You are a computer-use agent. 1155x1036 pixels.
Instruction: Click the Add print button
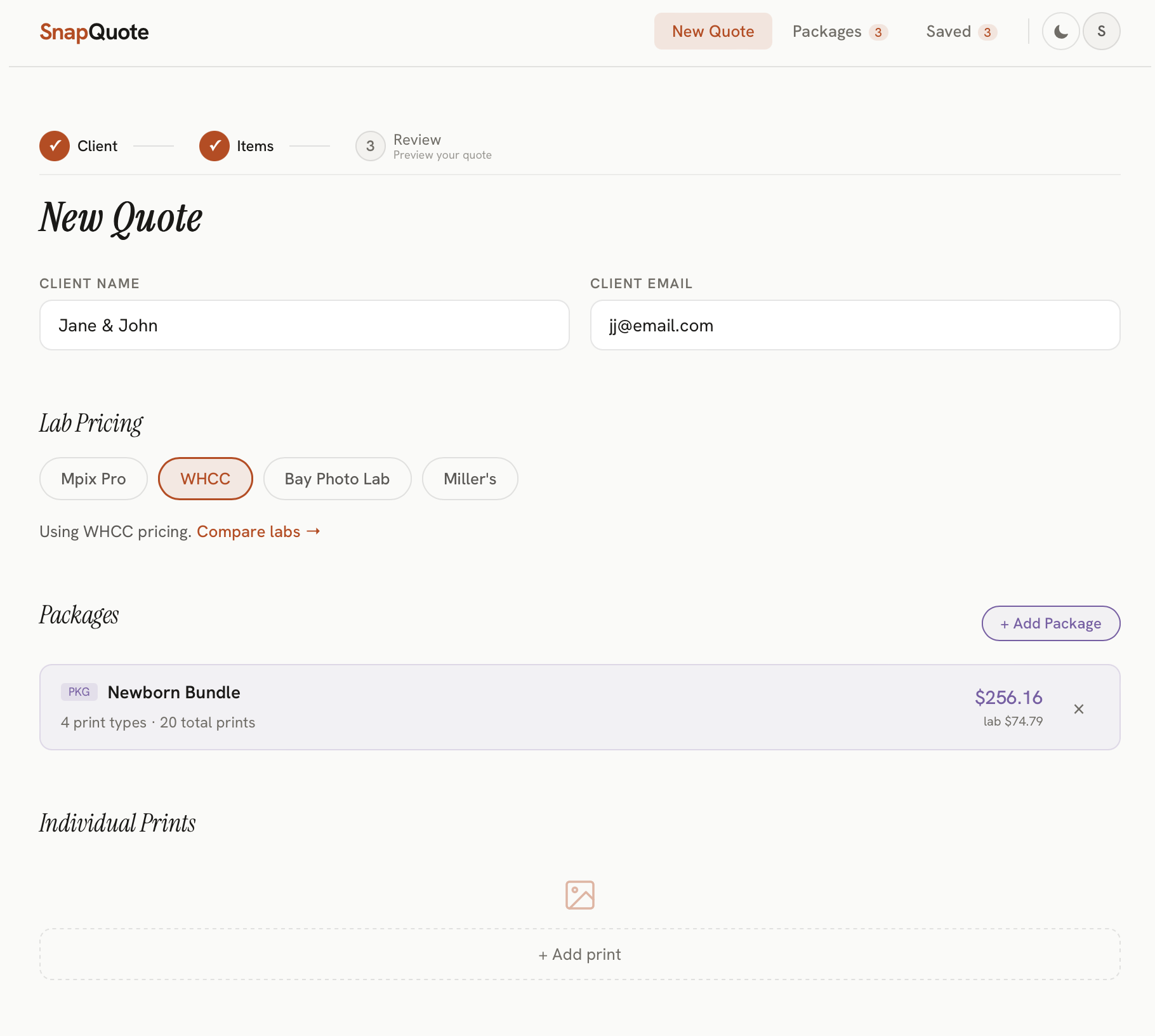[x=579, y=954]
